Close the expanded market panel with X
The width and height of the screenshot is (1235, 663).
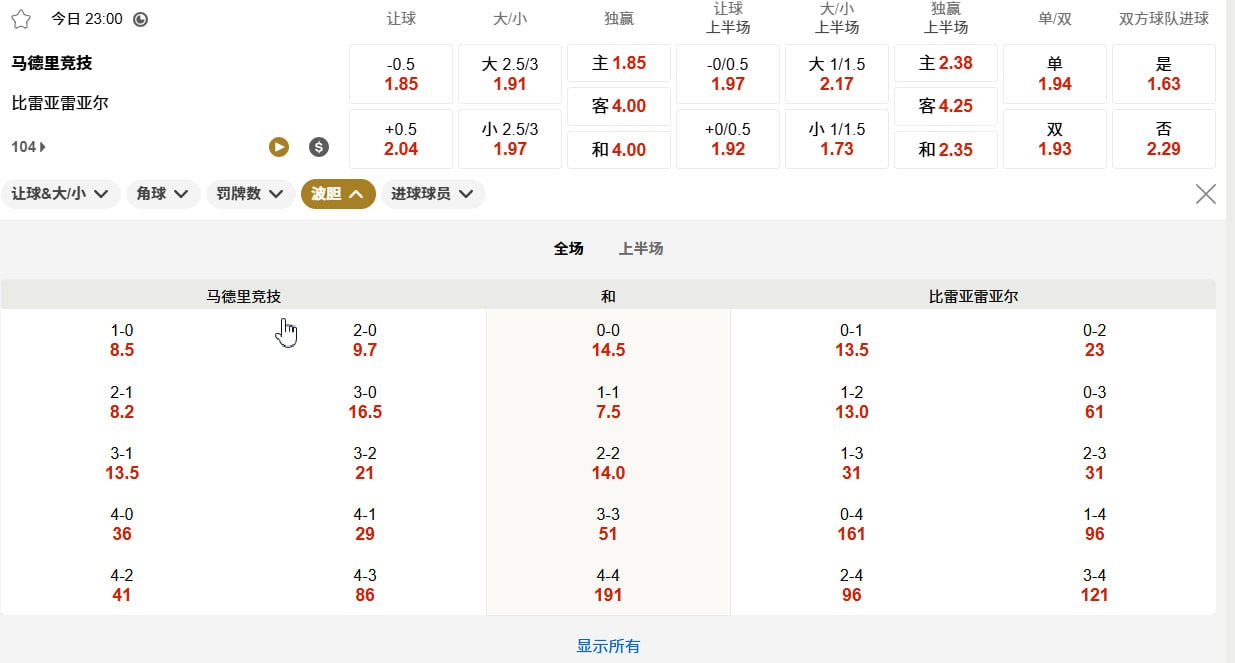[x=1206, y=194]
